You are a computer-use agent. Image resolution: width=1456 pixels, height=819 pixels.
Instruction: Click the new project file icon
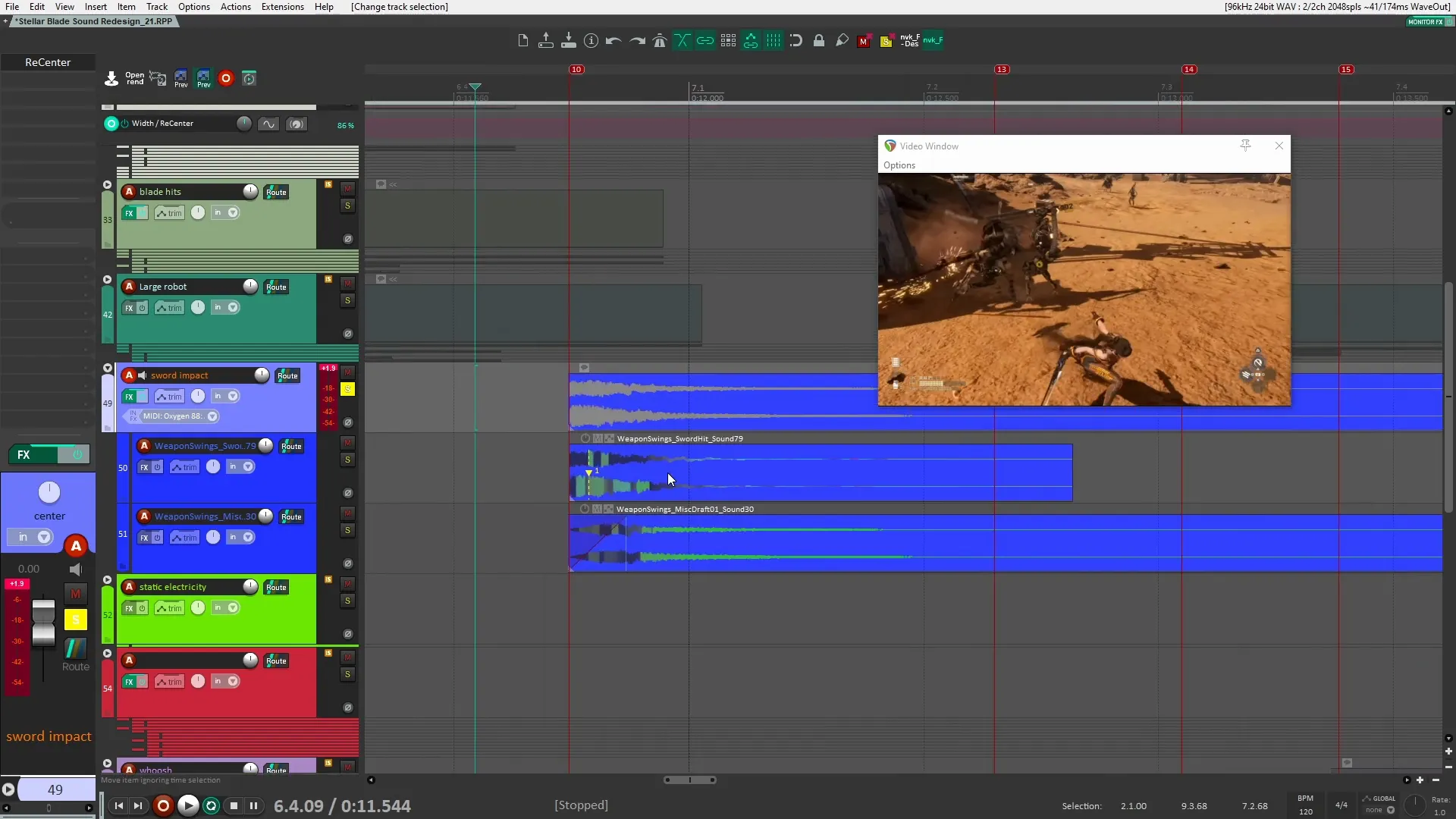point(522,41)
